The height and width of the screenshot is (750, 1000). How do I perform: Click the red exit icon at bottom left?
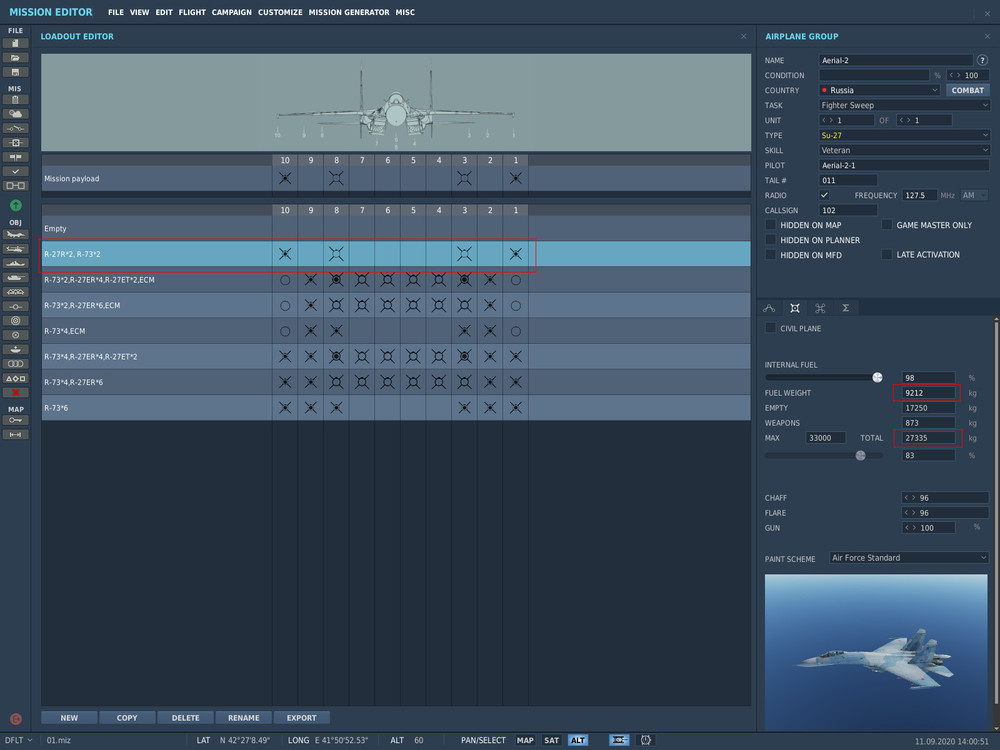pyautogui.click(x=15, y=718)
